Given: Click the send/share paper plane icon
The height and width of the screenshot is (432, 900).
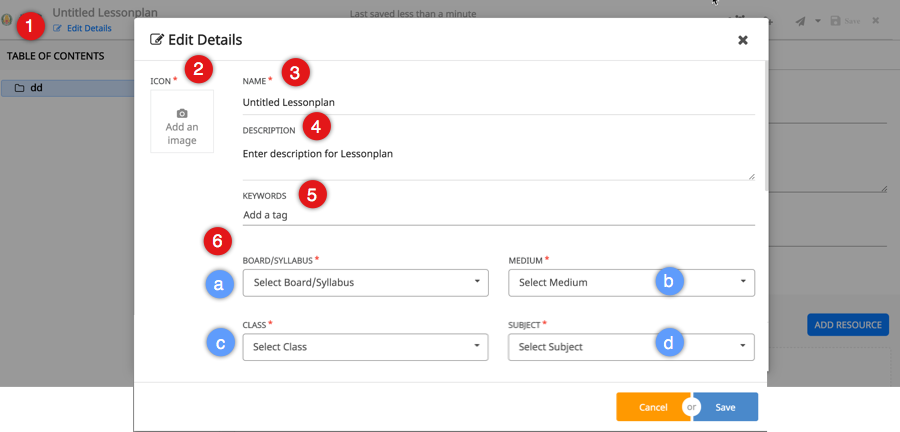Looking at the screenshot, I should click(x=801, y=21).
